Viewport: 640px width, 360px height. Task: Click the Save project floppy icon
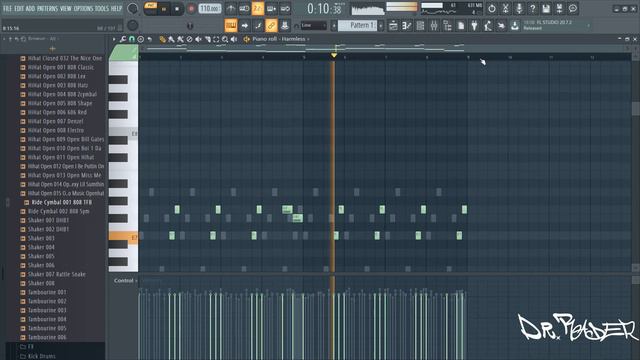click(x=546, y=8)
